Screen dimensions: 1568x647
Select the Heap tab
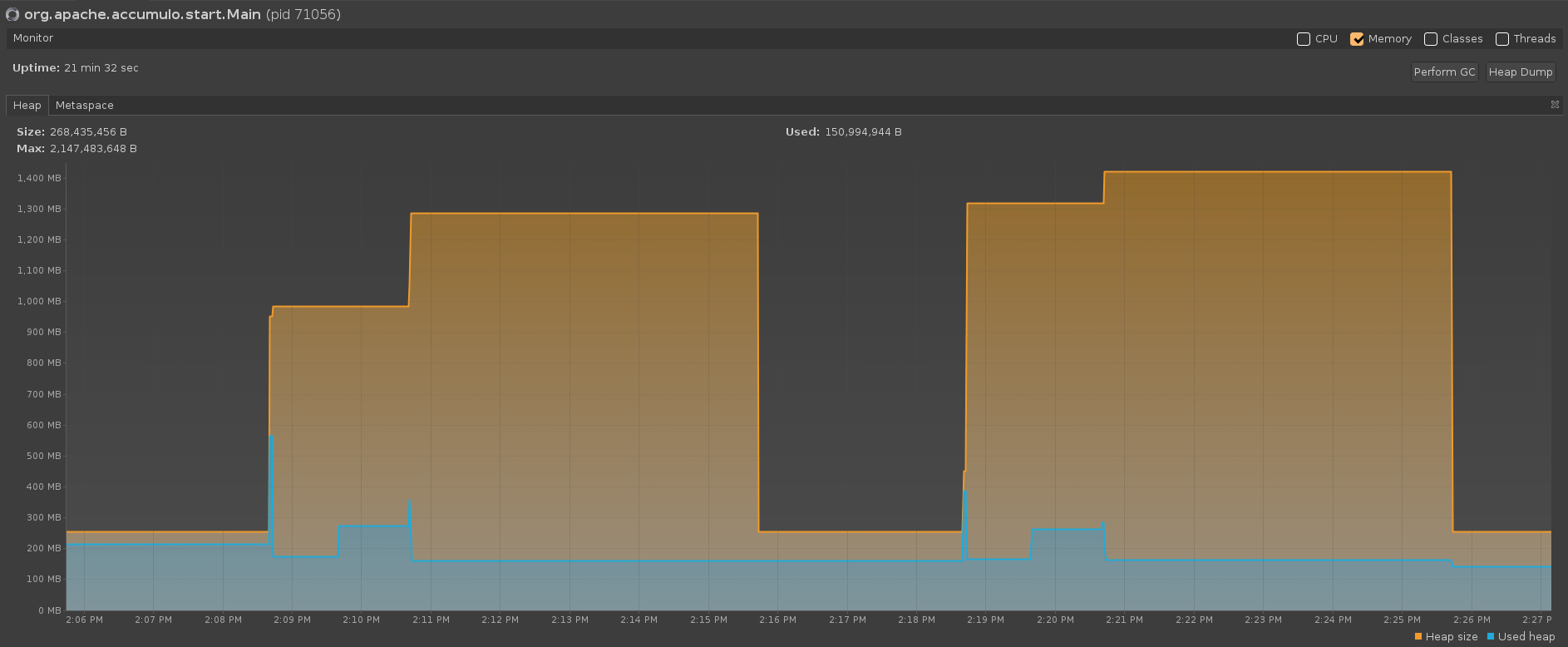click(x=27, y=106)
